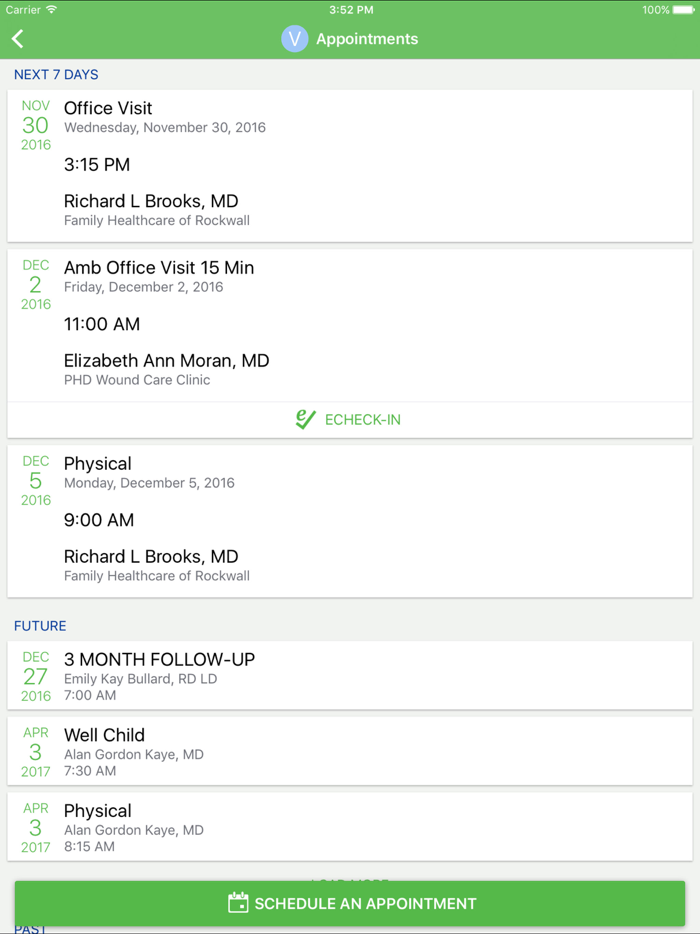Tap the APR 3 Well Child date badge
This screenshot has height=934, width=700.
coord(35,751)
